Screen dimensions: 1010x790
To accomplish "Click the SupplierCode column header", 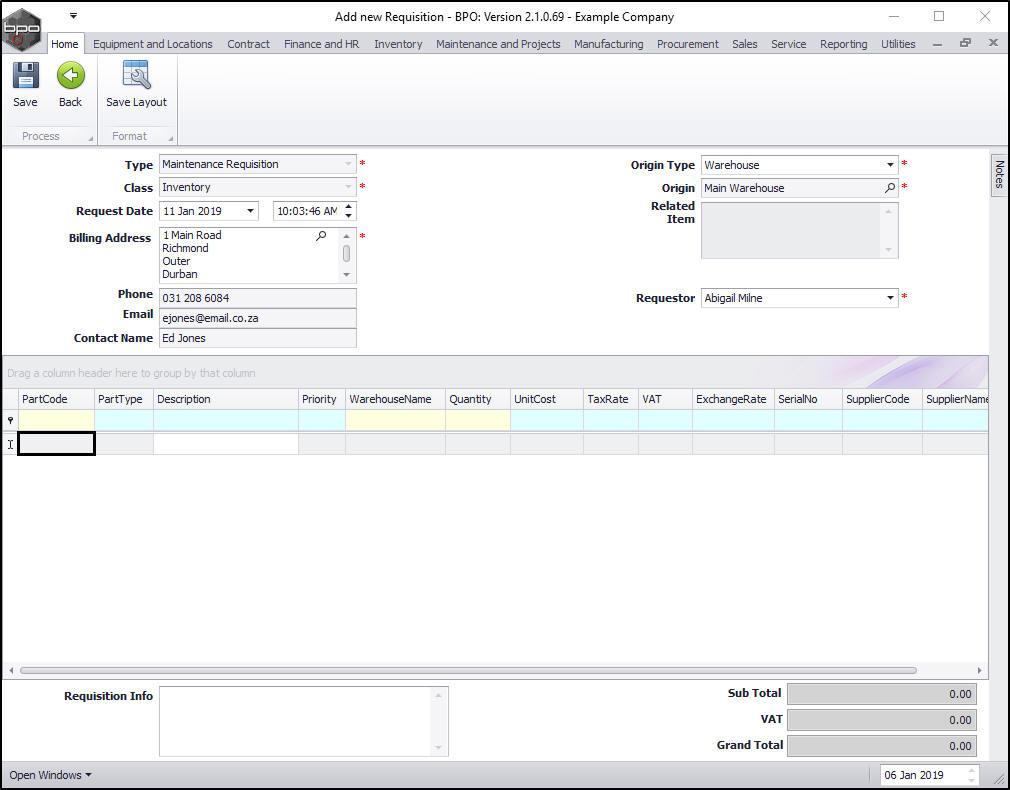I will click(x=882, y=399).
